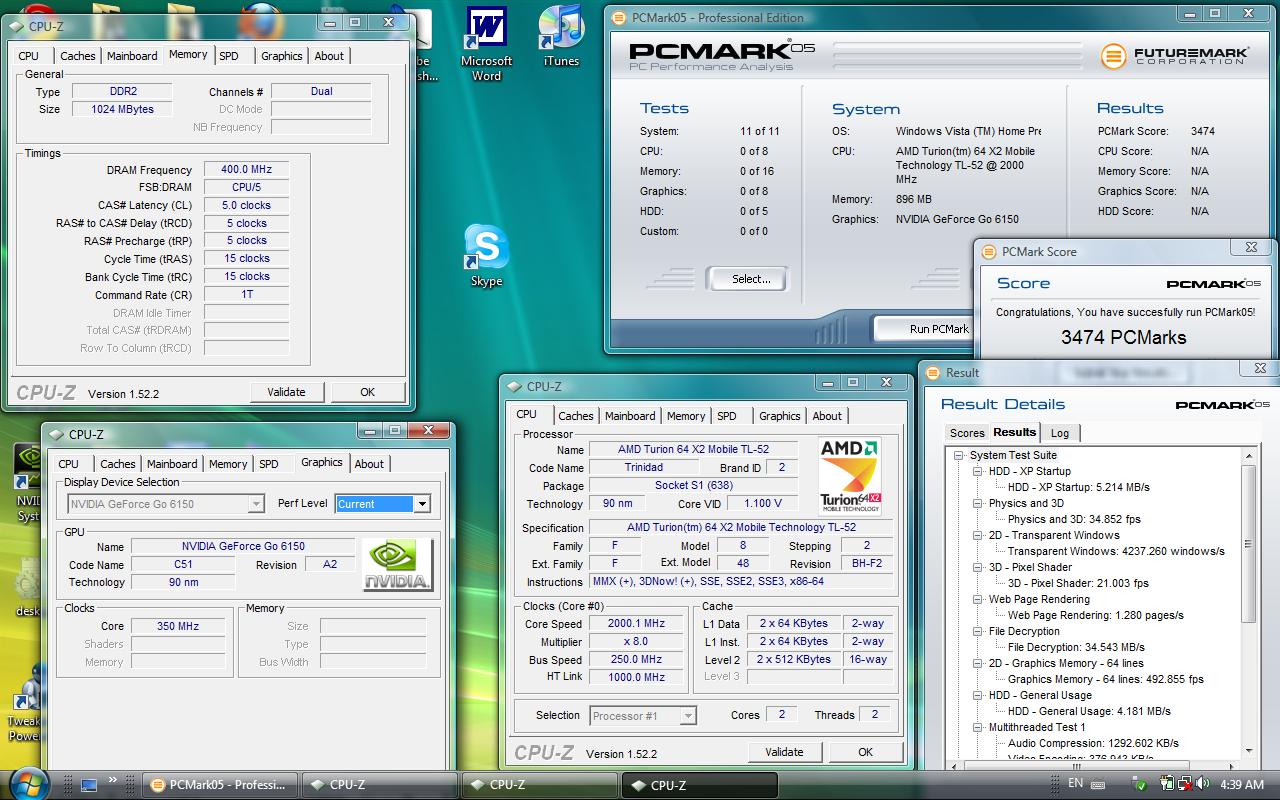Click the Result Details scrollbar down arrow
Viewport: 1280px width, 800px height.
(x=1249, y=751)
